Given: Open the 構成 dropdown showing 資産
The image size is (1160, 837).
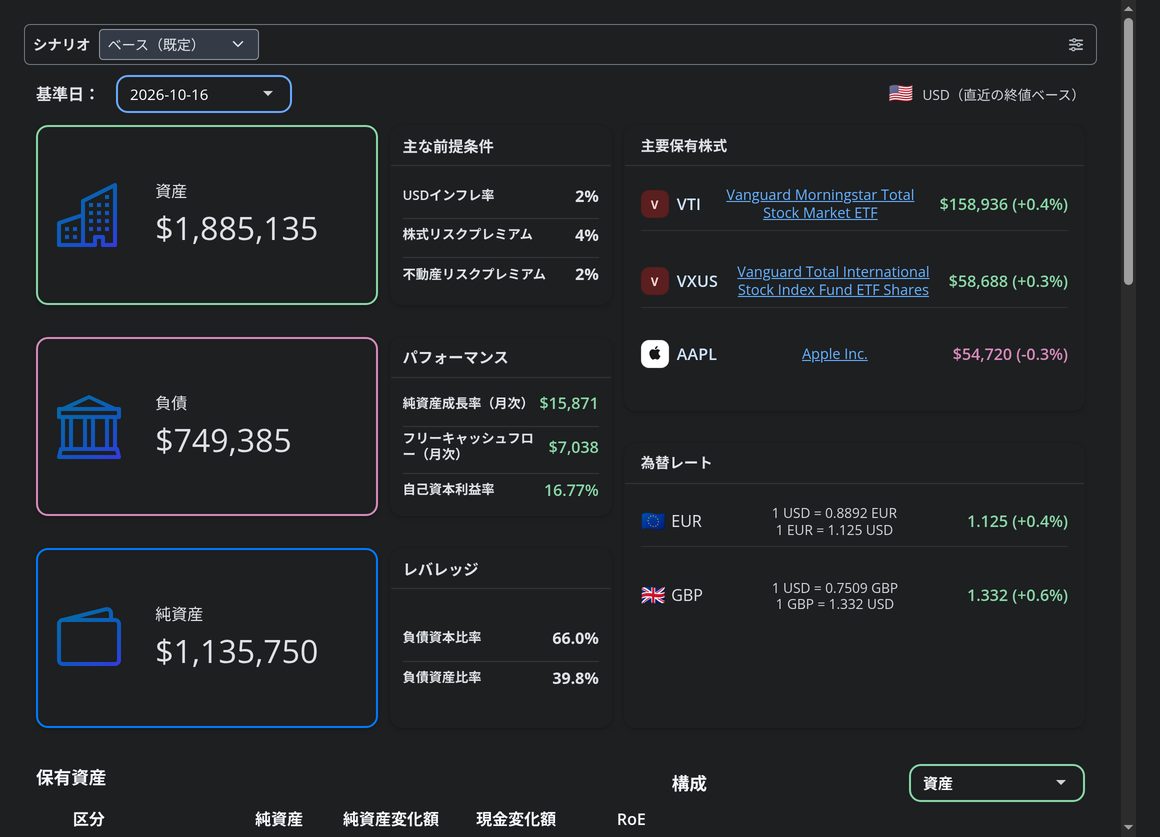Looking at the screenshot, I should click(x=997, y=783).
